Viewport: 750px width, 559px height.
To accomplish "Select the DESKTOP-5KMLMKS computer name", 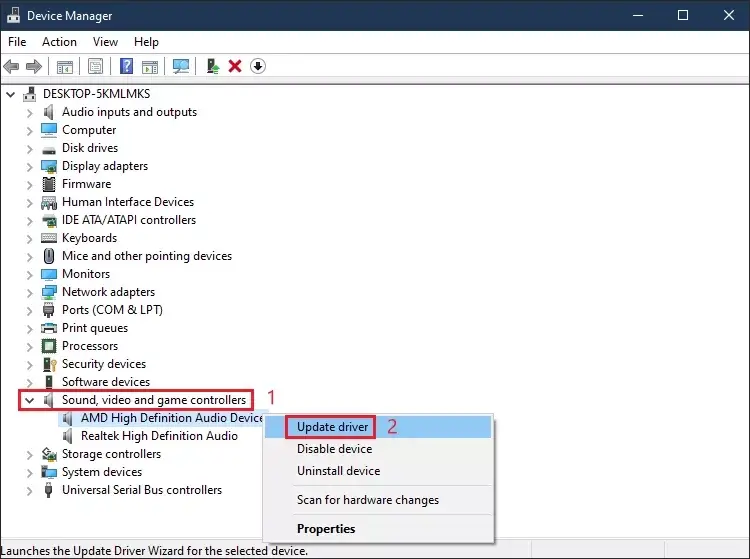I will tap(97, 94).
